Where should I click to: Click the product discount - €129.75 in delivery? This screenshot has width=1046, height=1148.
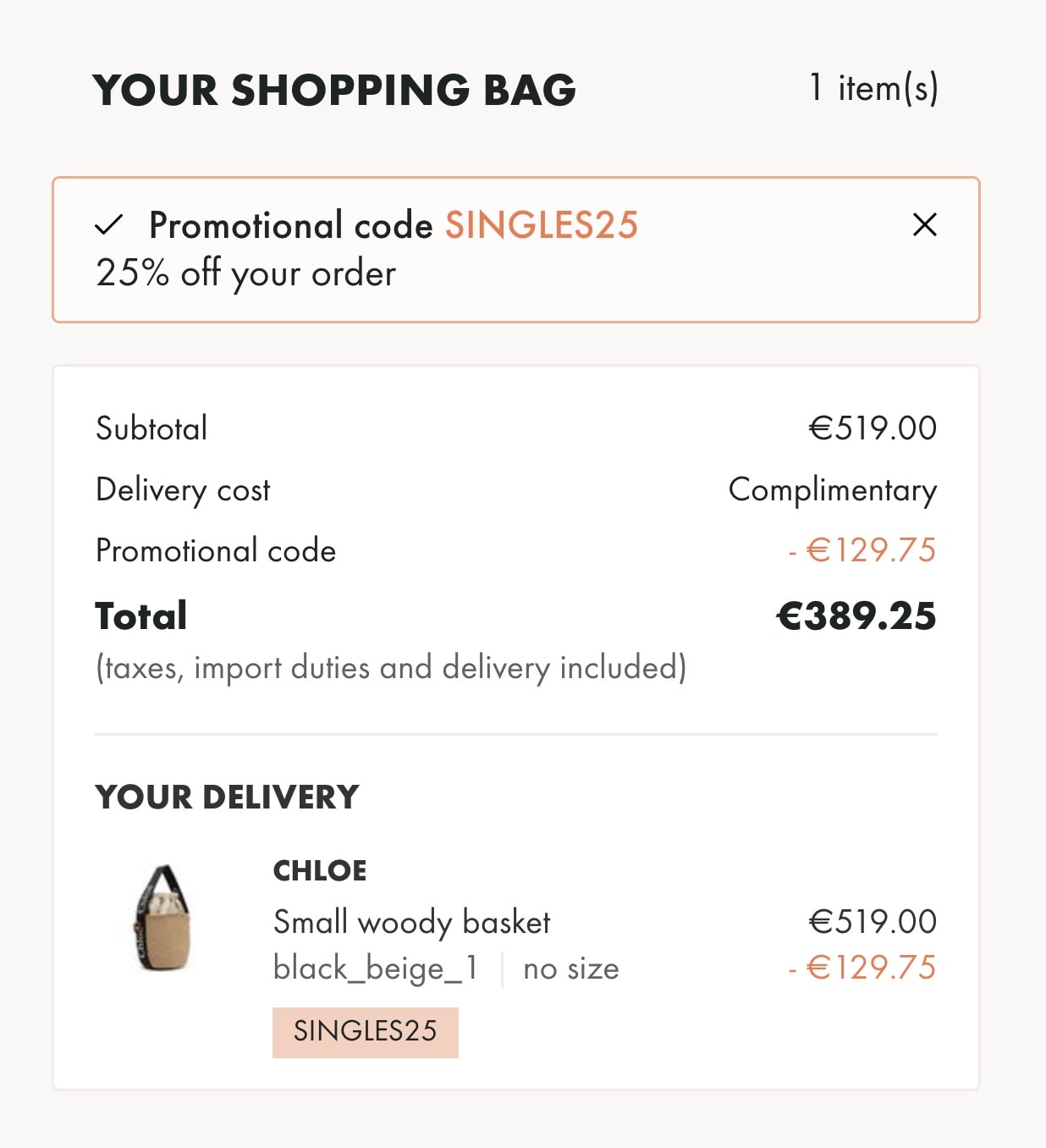862,968
